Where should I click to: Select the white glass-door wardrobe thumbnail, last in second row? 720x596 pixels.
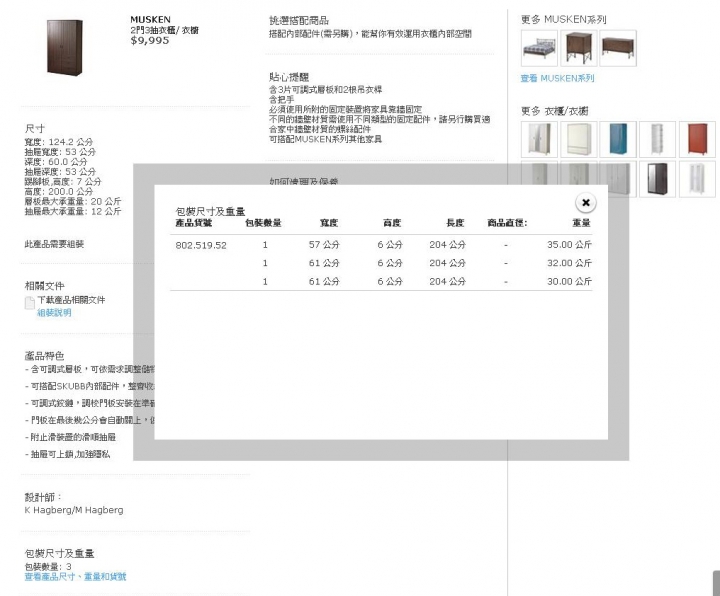pyautogui.click(x=697, y=179)
